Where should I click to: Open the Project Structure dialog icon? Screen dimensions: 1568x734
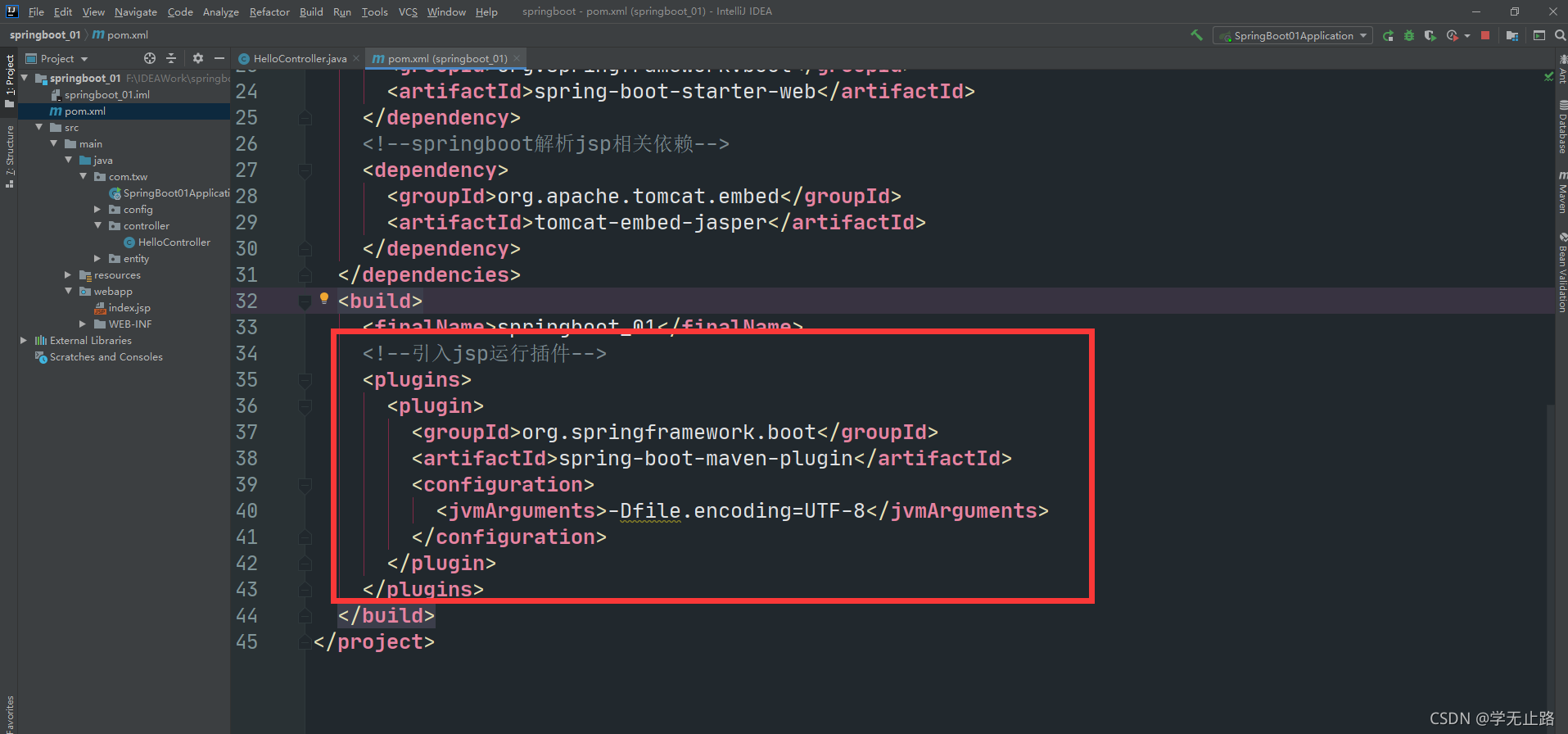(x=1512, y=35)
